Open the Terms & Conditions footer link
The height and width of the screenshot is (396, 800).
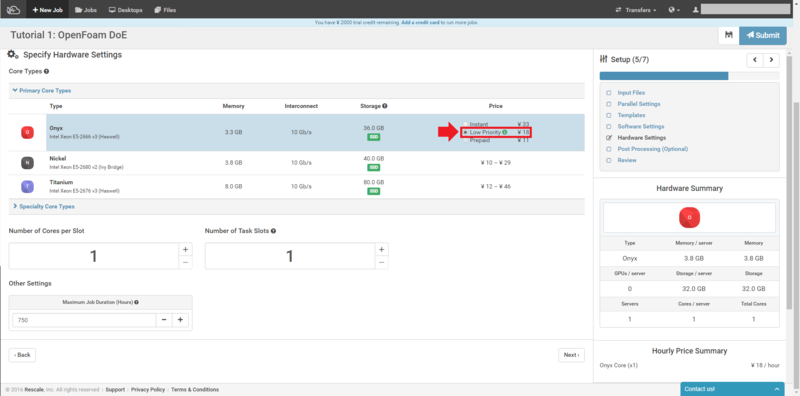tap(195, 389)
